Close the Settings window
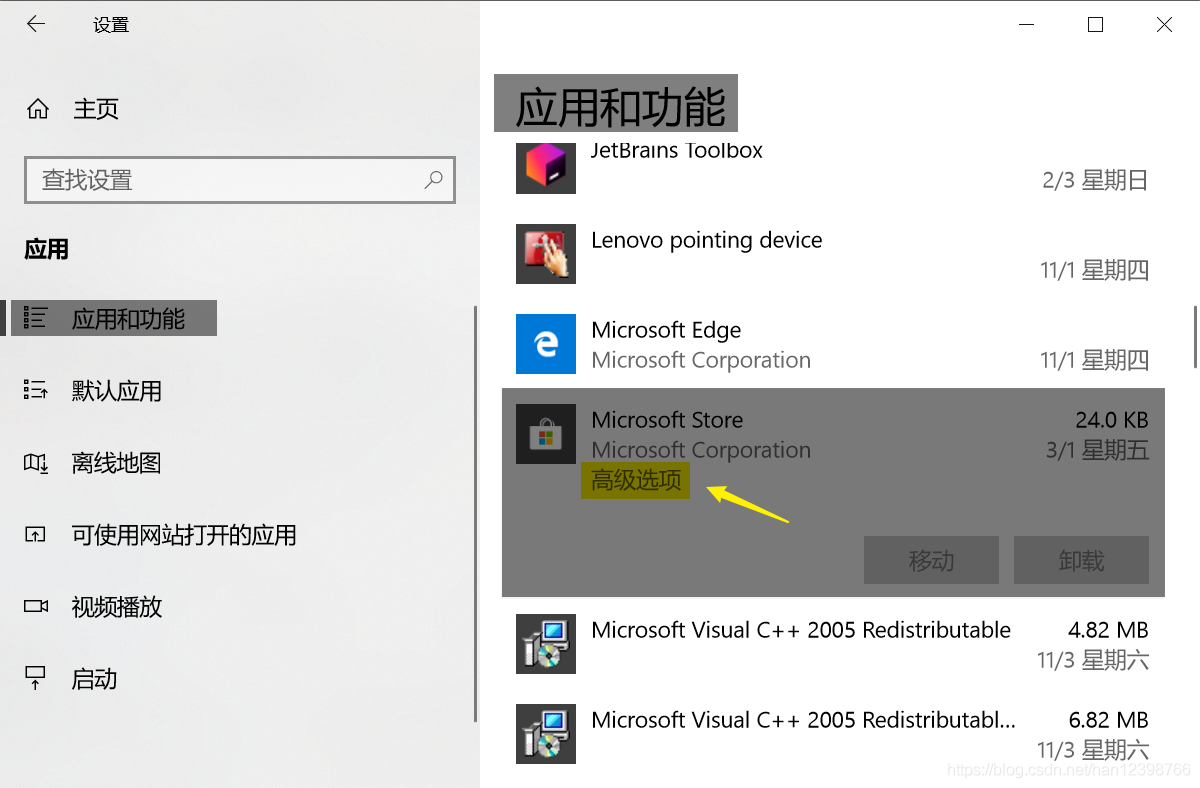The image size is (1200, 788). click(x=1164, y=25)
